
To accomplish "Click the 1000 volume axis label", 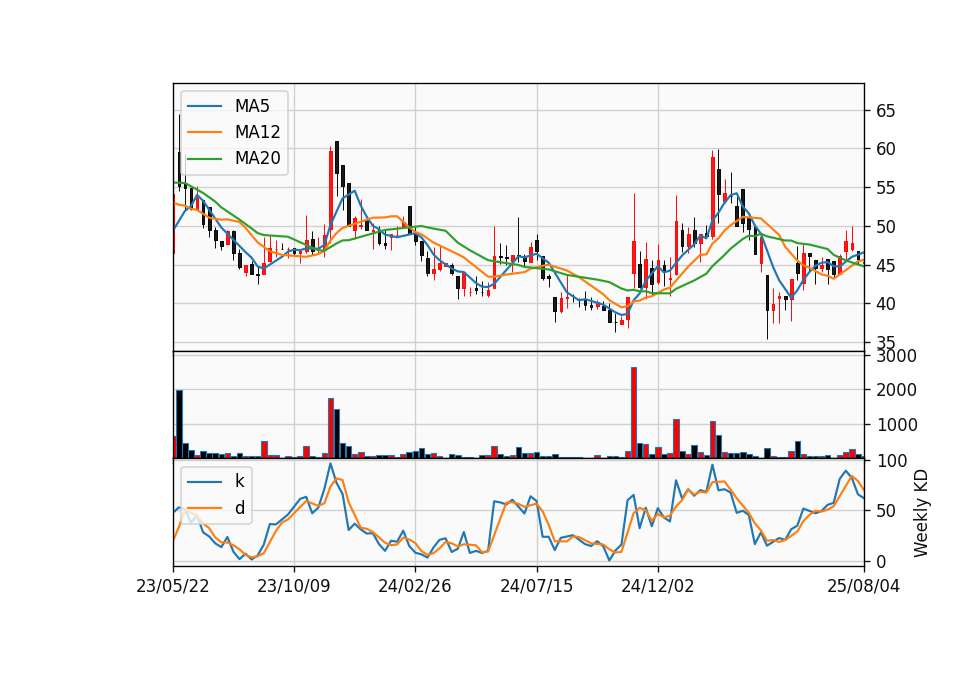I will click(x=896, y=425).
